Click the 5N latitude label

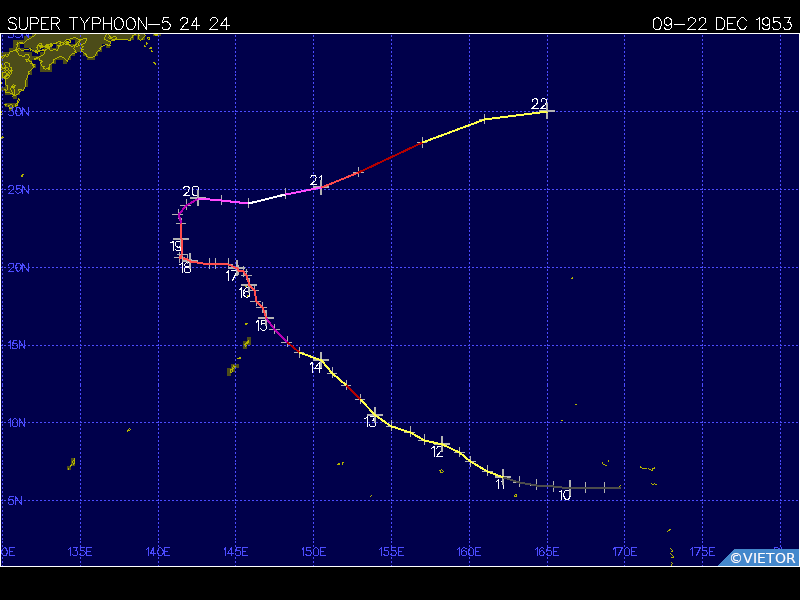click(15, 501)
